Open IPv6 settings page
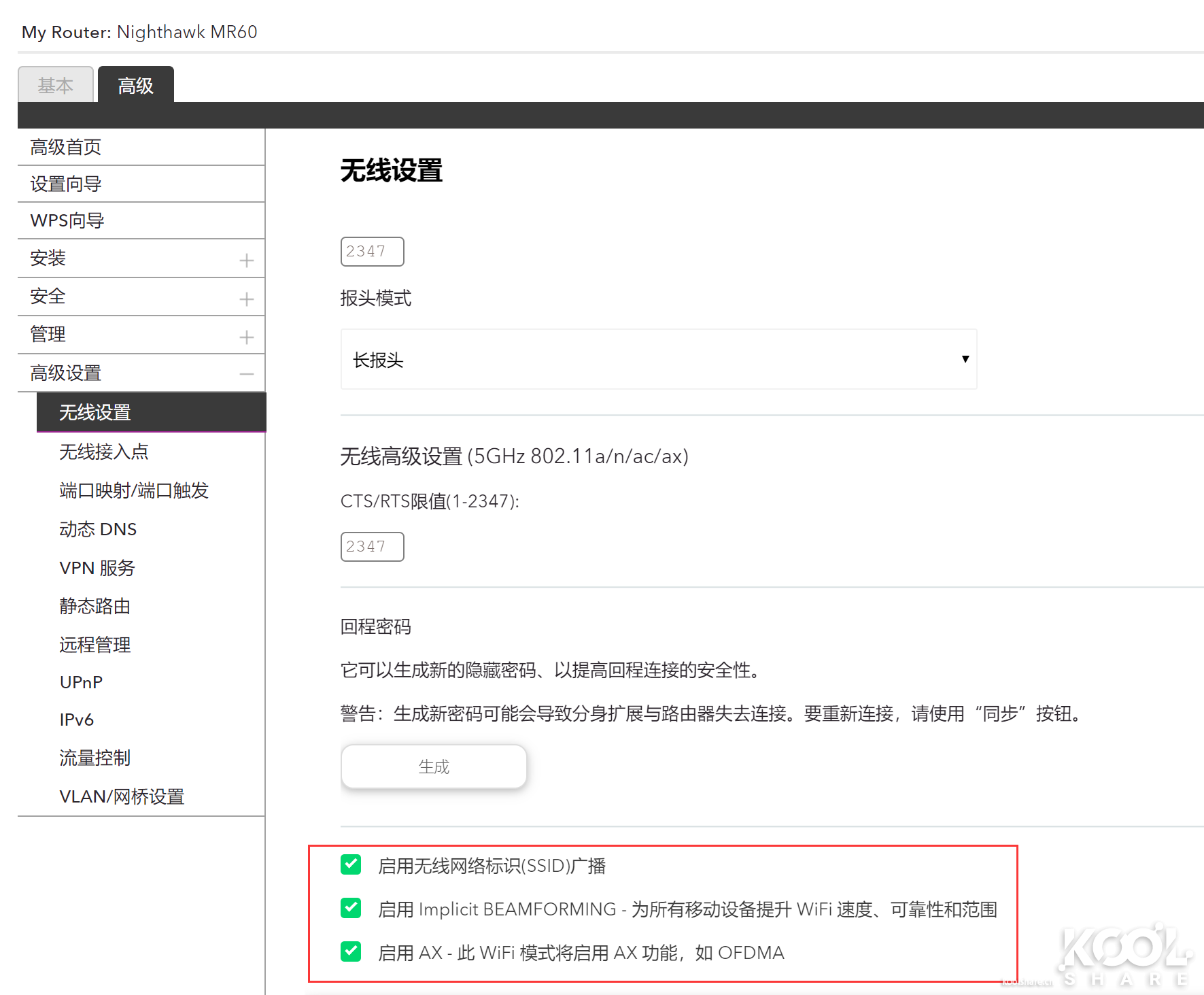 [76, 720]
